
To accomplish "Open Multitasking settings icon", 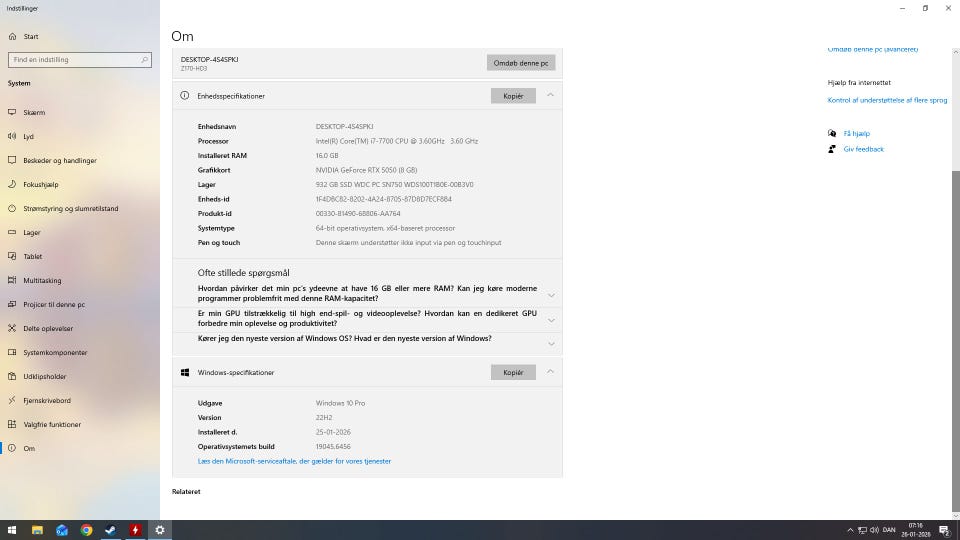I will click(x=12, y=280).
